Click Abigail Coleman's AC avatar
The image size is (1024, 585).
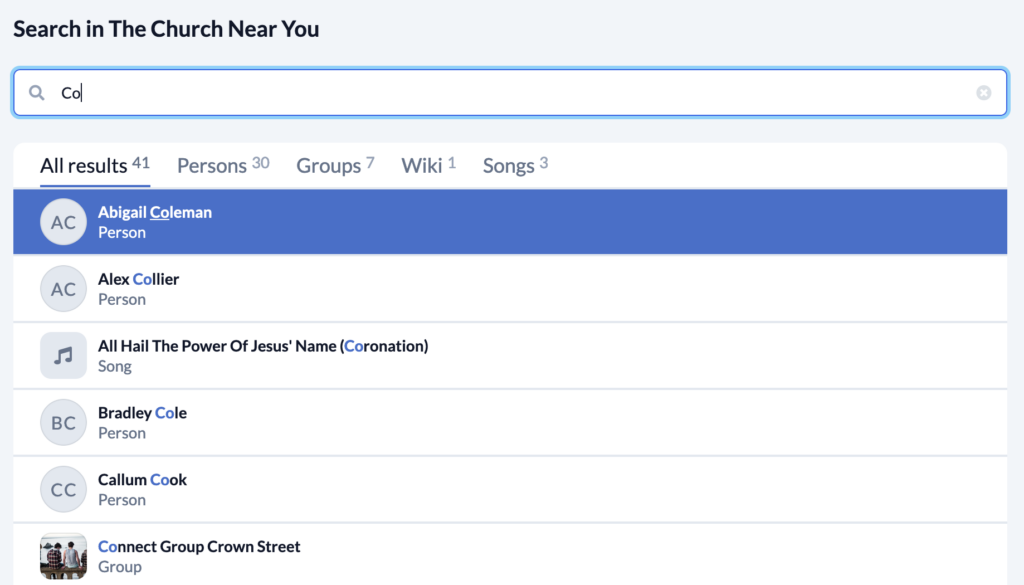click(63, 222)
